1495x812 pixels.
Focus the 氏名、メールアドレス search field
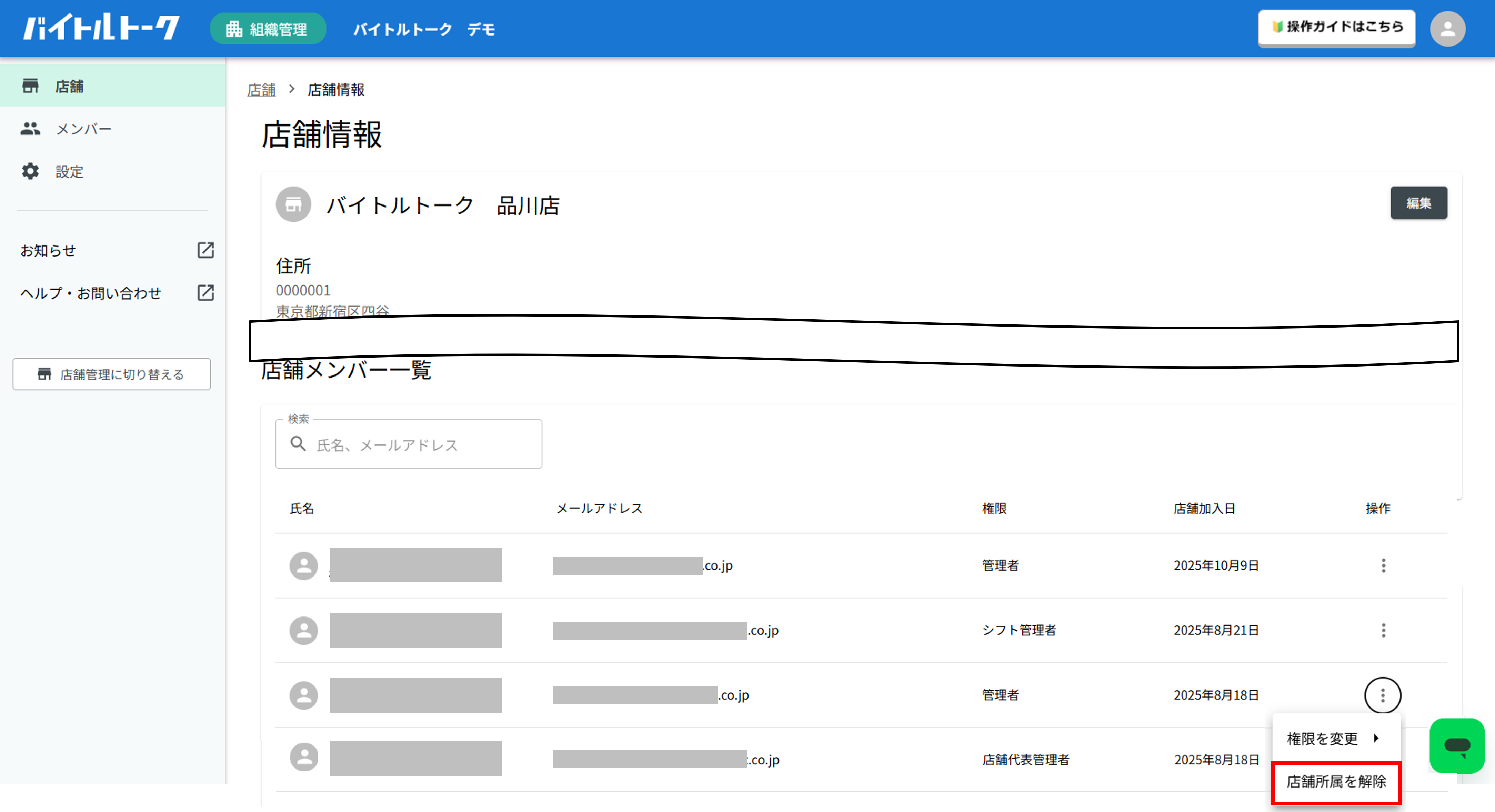(409, 444)
